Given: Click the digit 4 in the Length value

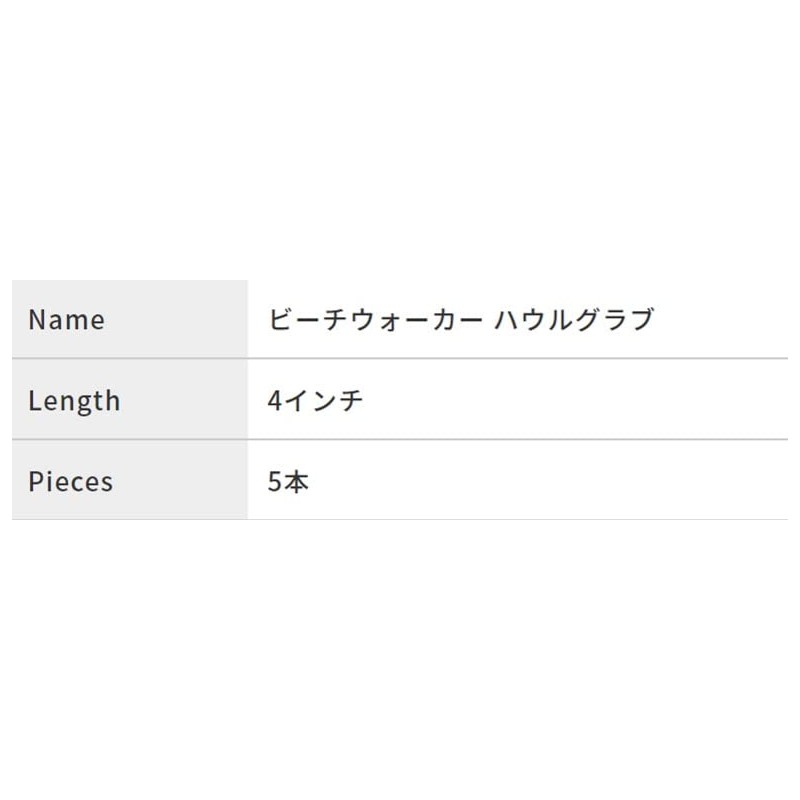Looking at the screenshot, I should click(x=276, y=401).
